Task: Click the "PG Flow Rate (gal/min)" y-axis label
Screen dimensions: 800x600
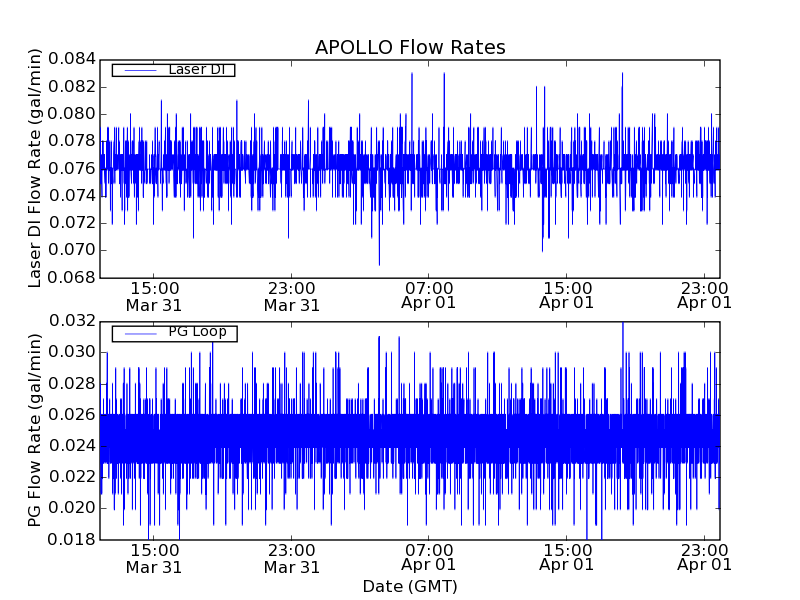Action: coord(35,431)
